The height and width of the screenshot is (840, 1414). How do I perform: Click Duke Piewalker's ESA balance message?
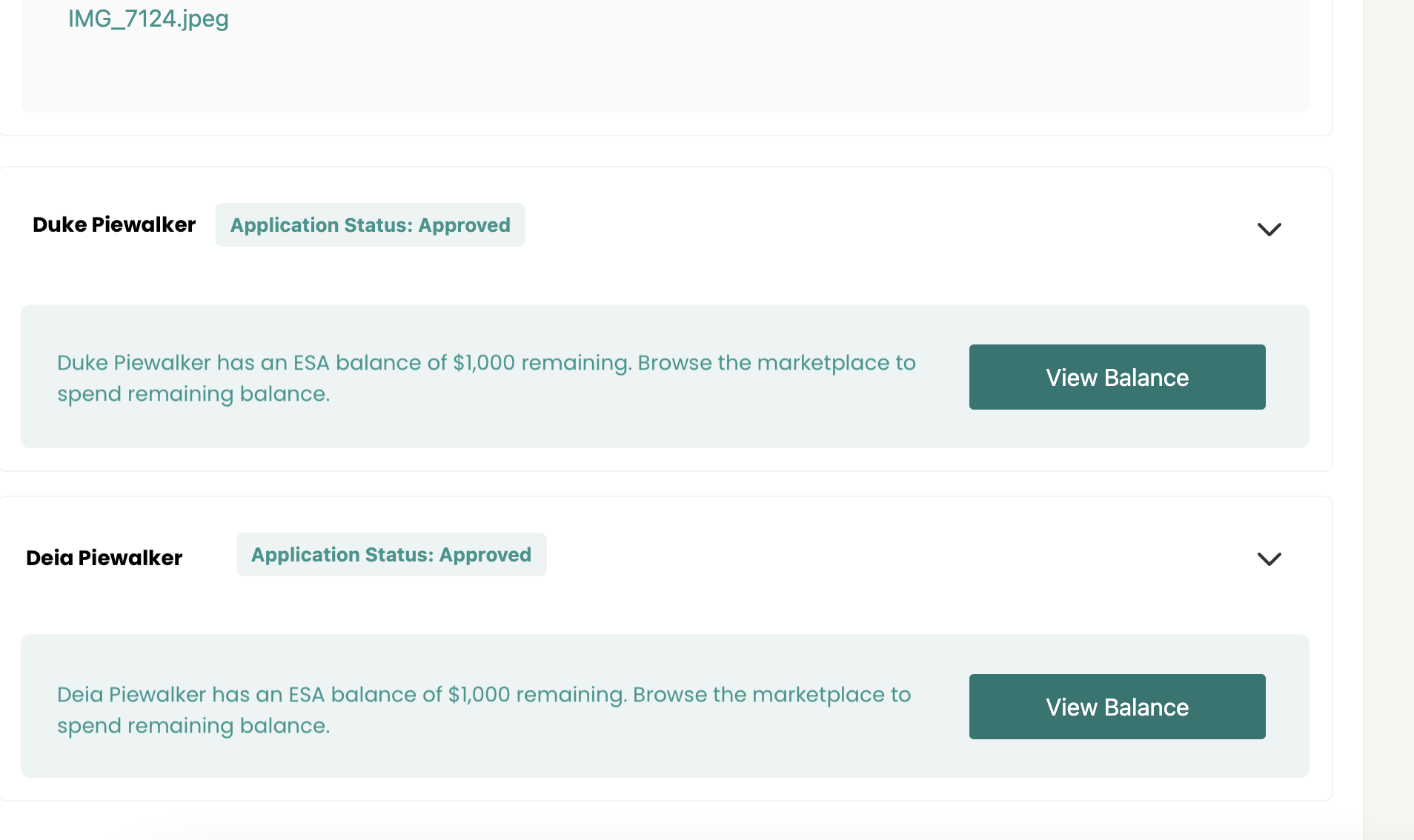click(487, 378)
